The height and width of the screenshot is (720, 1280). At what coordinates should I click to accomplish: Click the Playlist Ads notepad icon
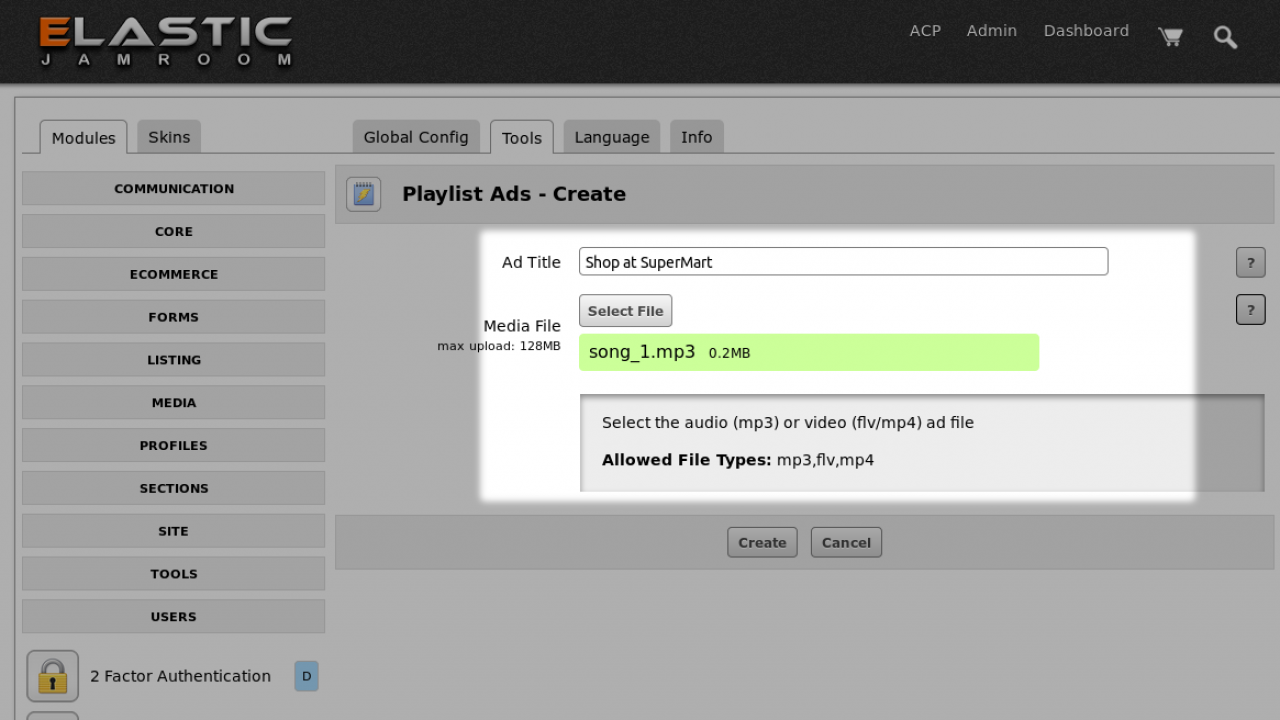point(363,194)
